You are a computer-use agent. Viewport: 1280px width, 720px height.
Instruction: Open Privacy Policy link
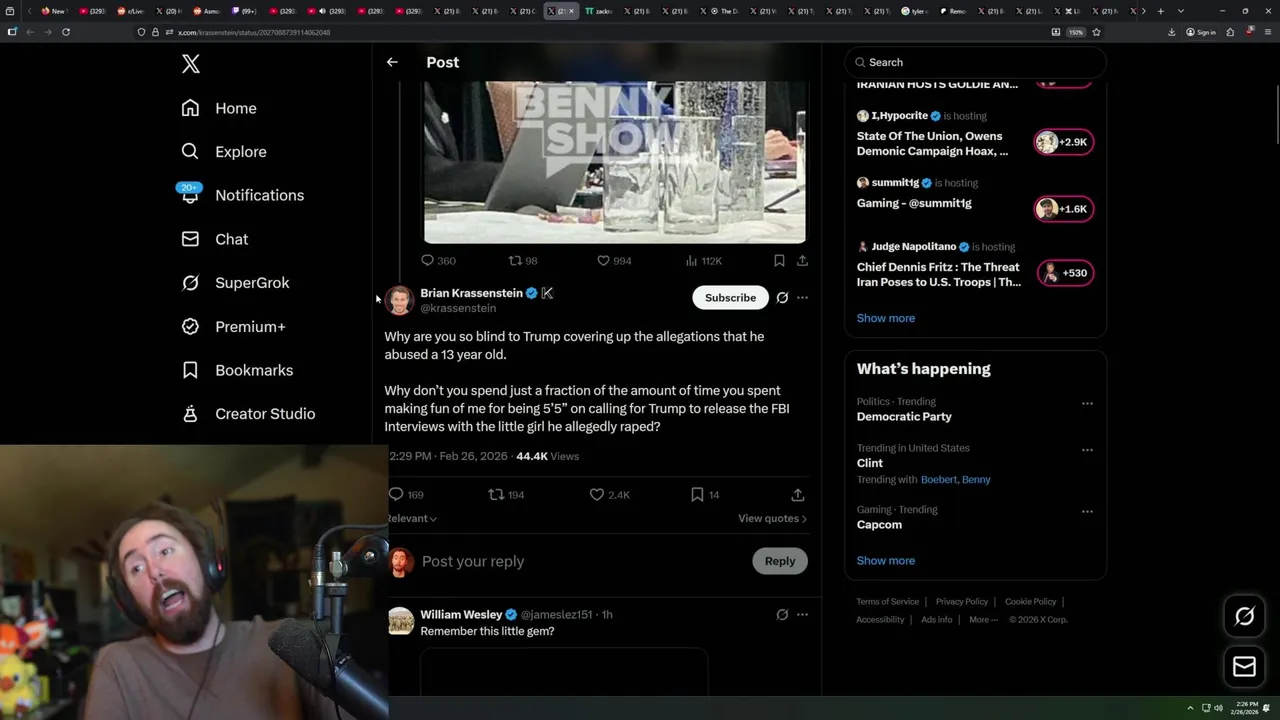961,601
